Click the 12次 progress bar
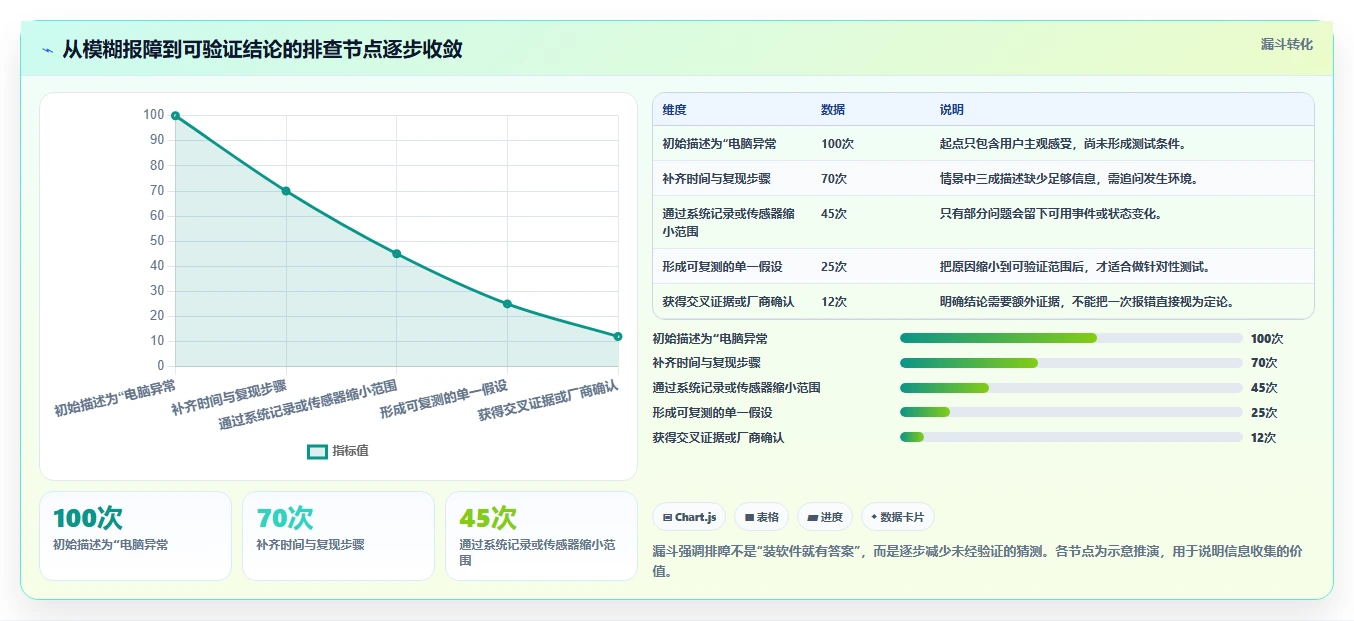This screenshot has width=1354, height=621. point(1071,437)
